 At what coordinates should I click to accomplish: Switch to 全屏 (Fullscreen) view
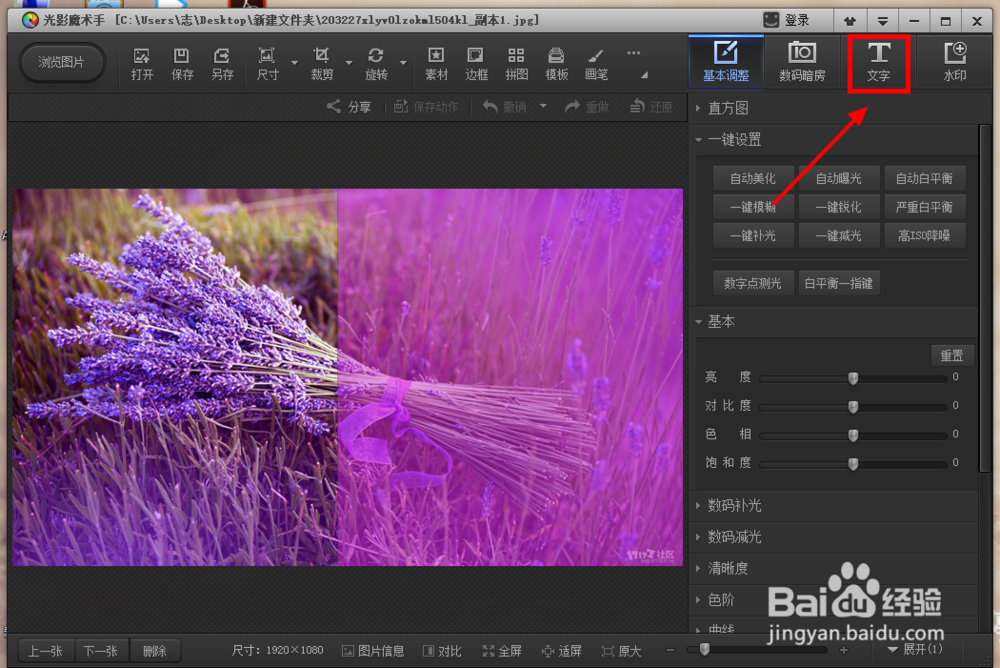point(502,650)
